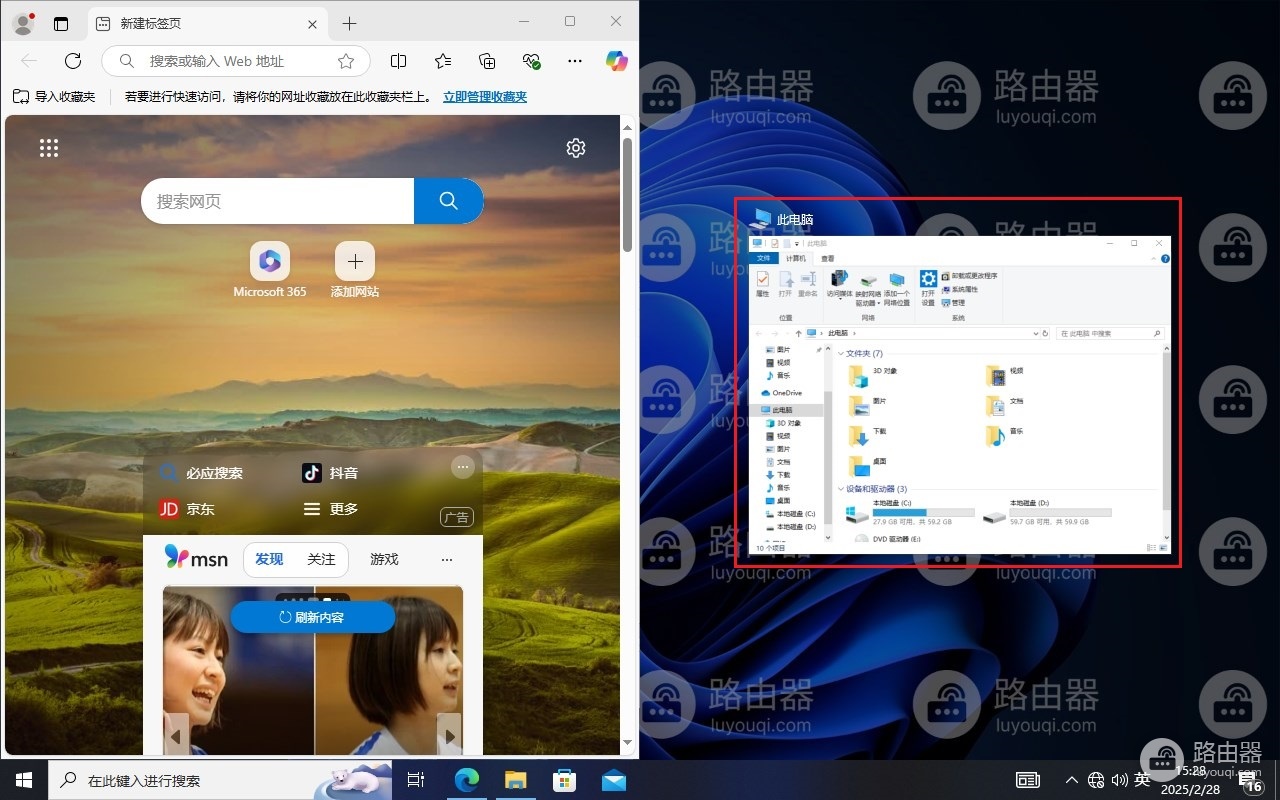Click the scrollbar up arrow in Edge

coord(628,125)
